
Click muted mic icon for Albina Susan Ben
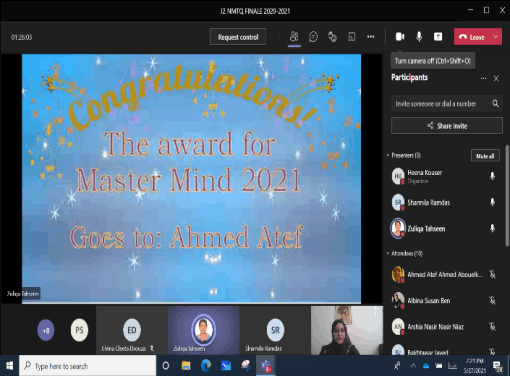(x=492, y=300)
